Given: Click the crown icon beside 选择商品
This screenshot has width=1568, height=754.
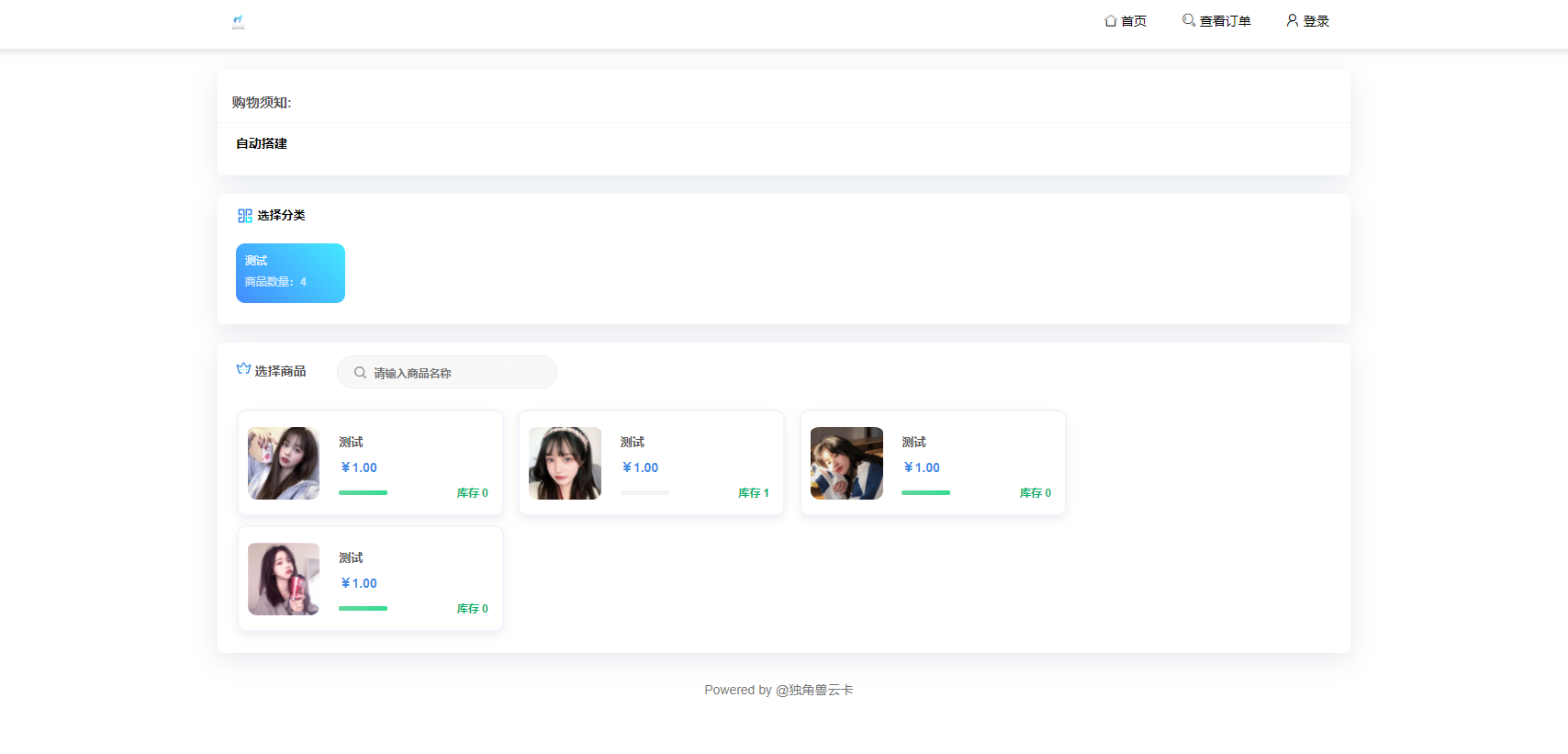Looking at the screenshot, I should click(243, 369).
